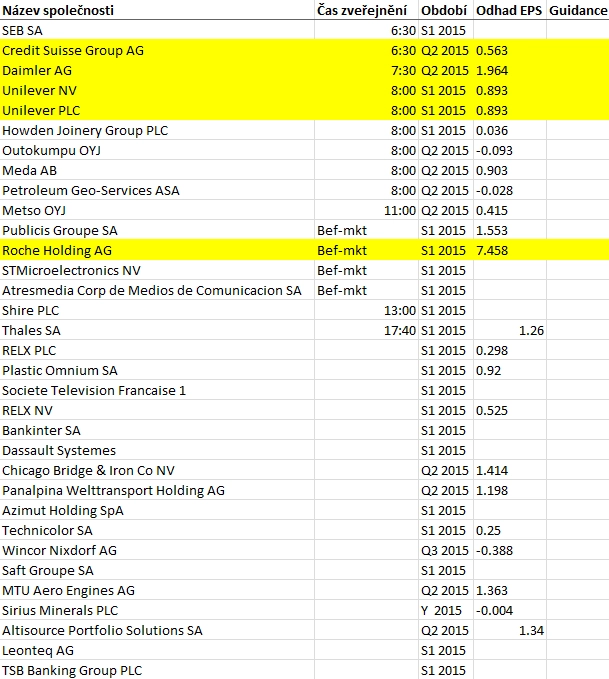Select the 'Odhad EPS' header cell
Screen dimensions: 609x679
click(x=510, y=10)
